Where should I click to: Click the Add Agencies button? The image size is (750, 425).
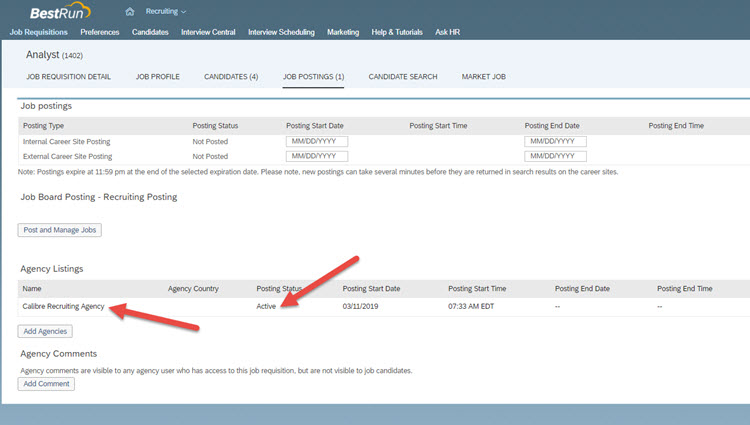tap(45, 331)
